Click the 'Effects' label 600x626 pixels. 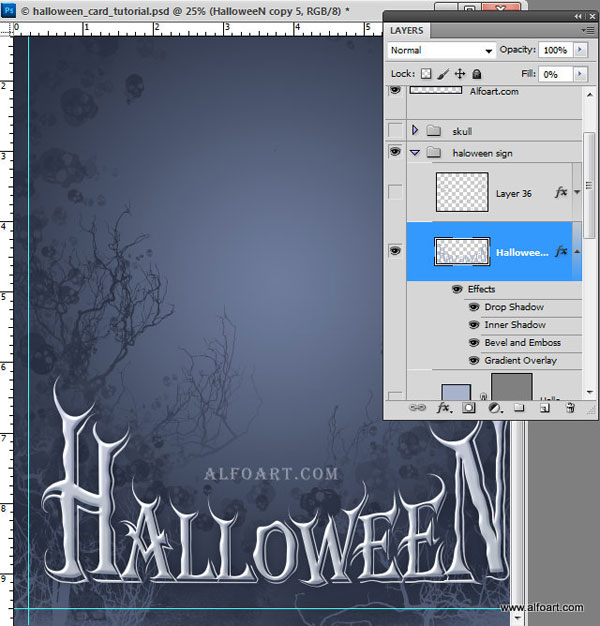[481, 289]
